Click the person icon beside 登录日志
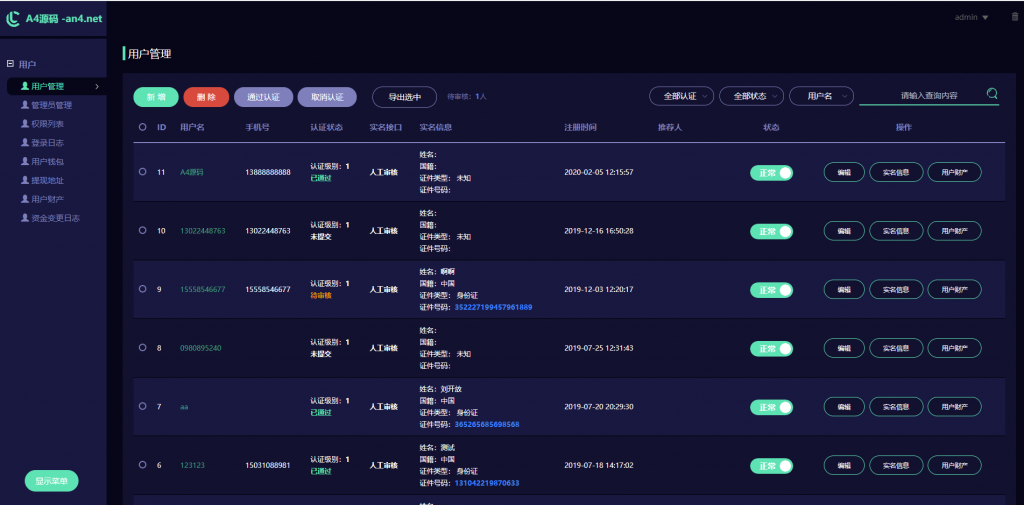Image resolution: width=1024 pixels, height=505 pixels. (25, 143)
